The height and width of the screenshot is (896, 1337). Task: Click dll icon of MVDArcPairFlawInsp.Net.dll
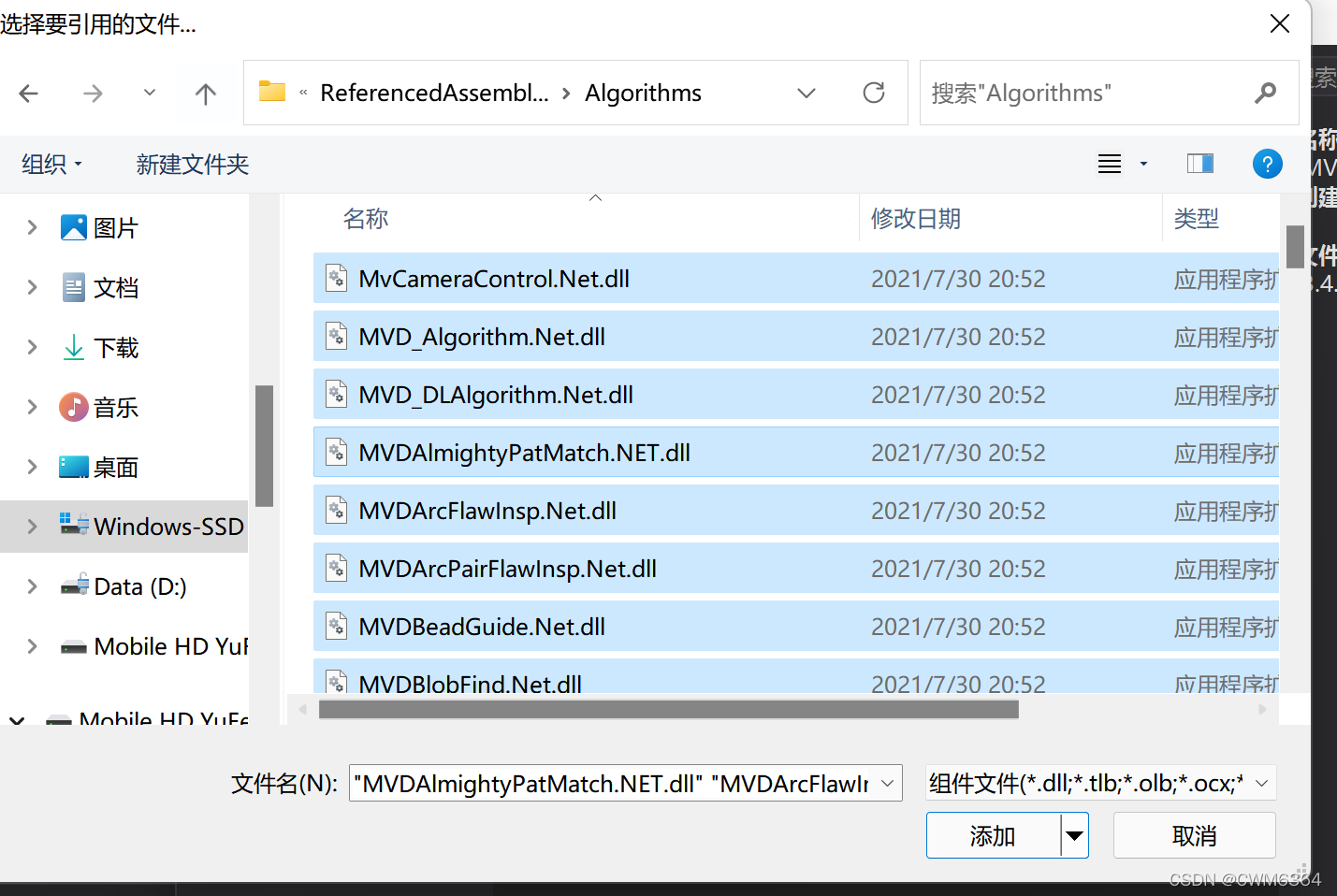tap(336, 568)
